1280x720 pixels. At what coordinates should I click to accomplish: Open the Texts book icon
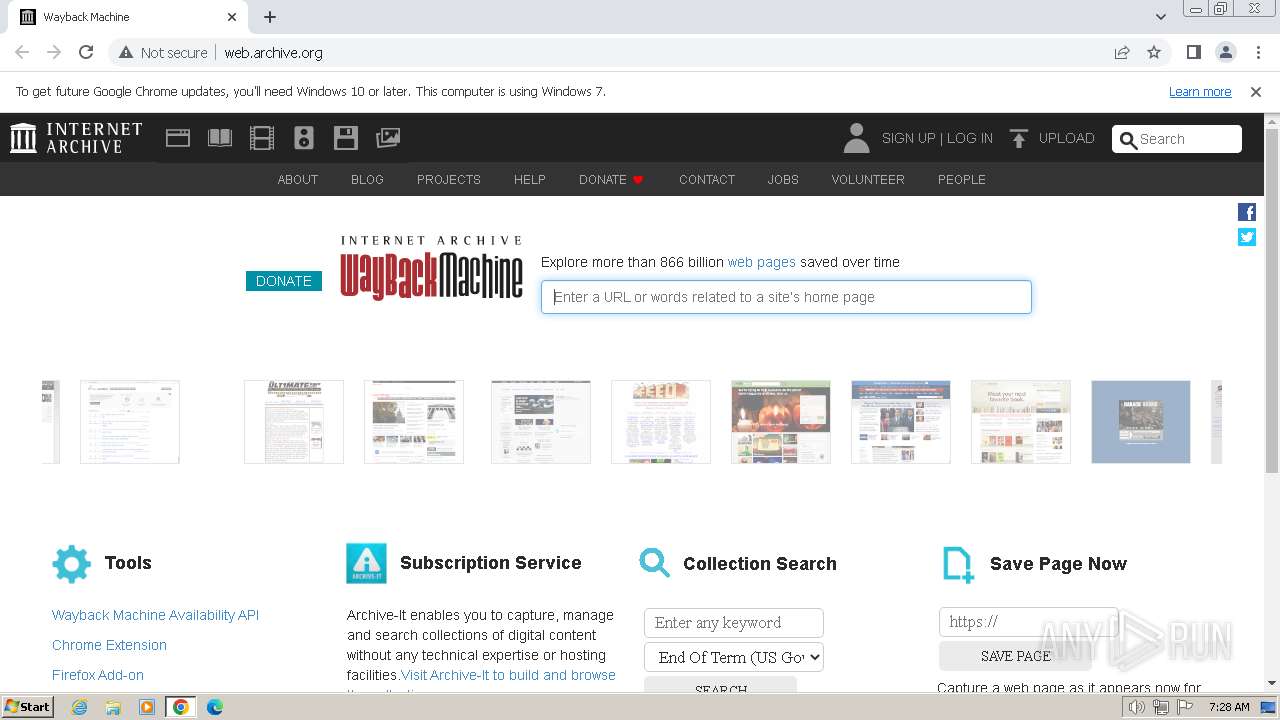click(x=220, y=138)
